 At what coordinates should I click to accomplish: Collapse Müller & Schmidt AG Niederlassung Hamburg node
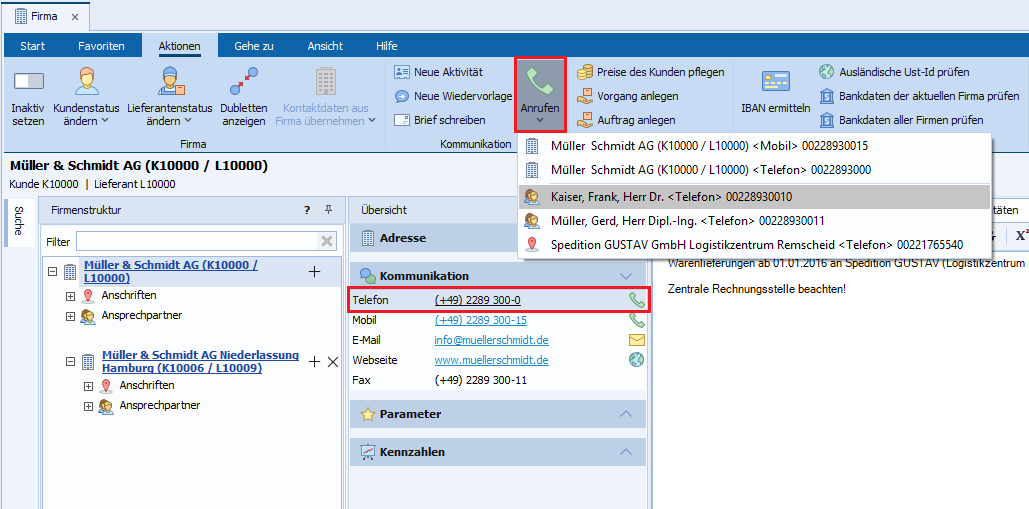point(71,362)
